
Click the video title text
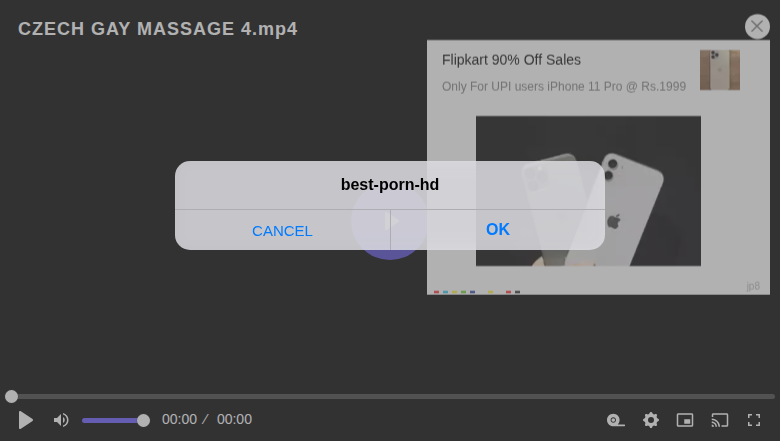click(x=158, y=29)
